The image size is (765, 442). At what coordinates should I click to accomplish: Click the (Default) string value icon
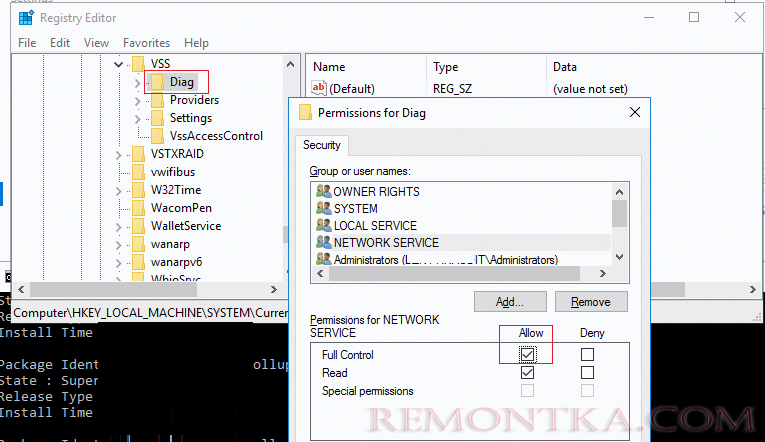[319, 88]
